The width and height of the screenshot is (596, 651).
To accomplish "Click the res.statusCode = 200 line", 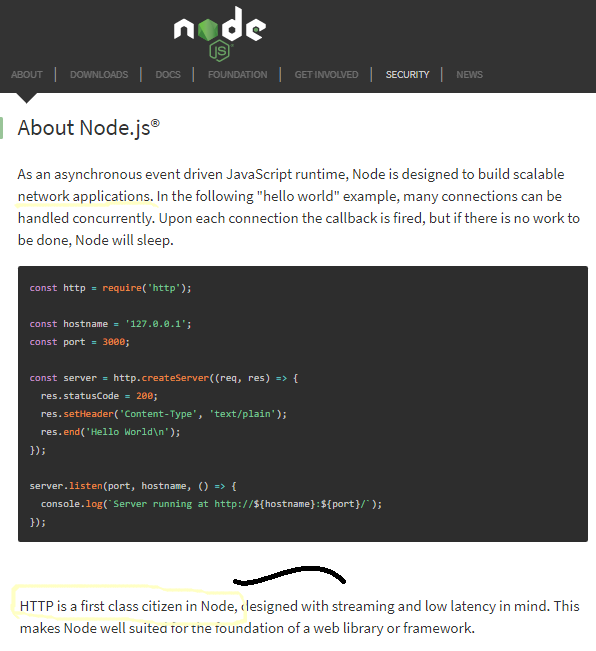I will point(99,396).
